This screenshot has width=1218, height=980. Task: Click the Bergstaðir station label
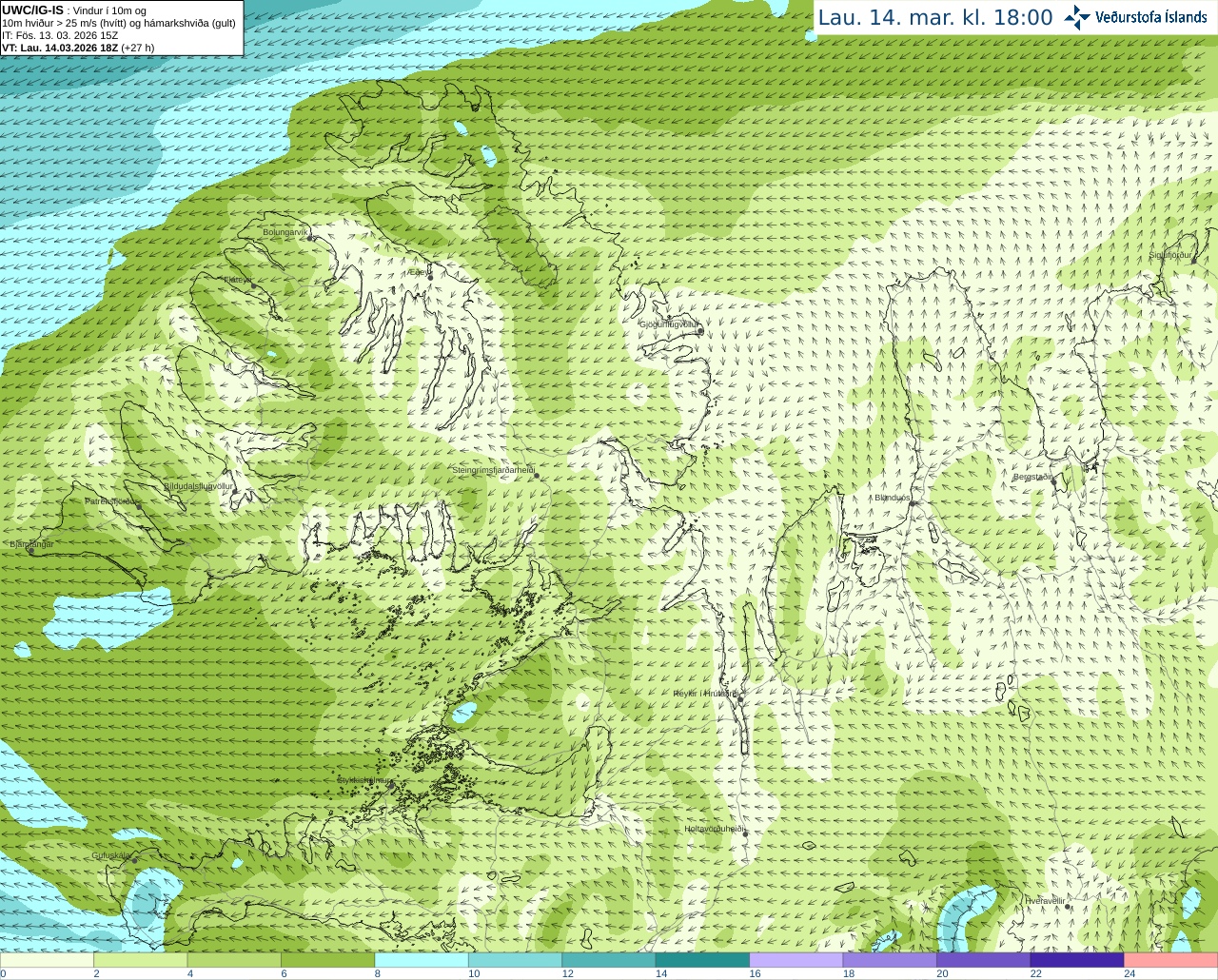(x=1033, y=477)
